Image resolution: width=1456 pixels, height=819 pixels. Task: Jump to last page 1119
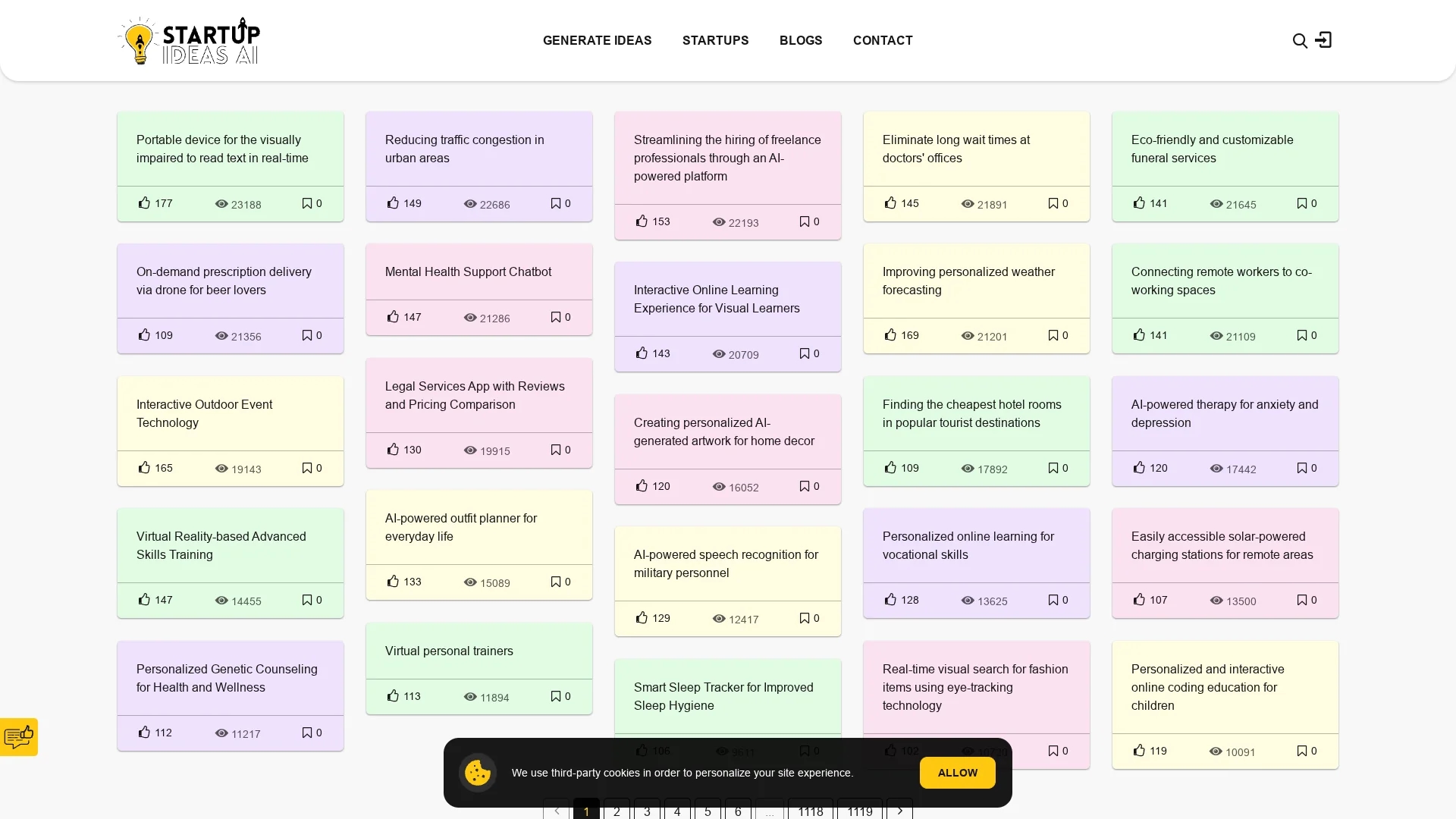[x=860, y=810]
